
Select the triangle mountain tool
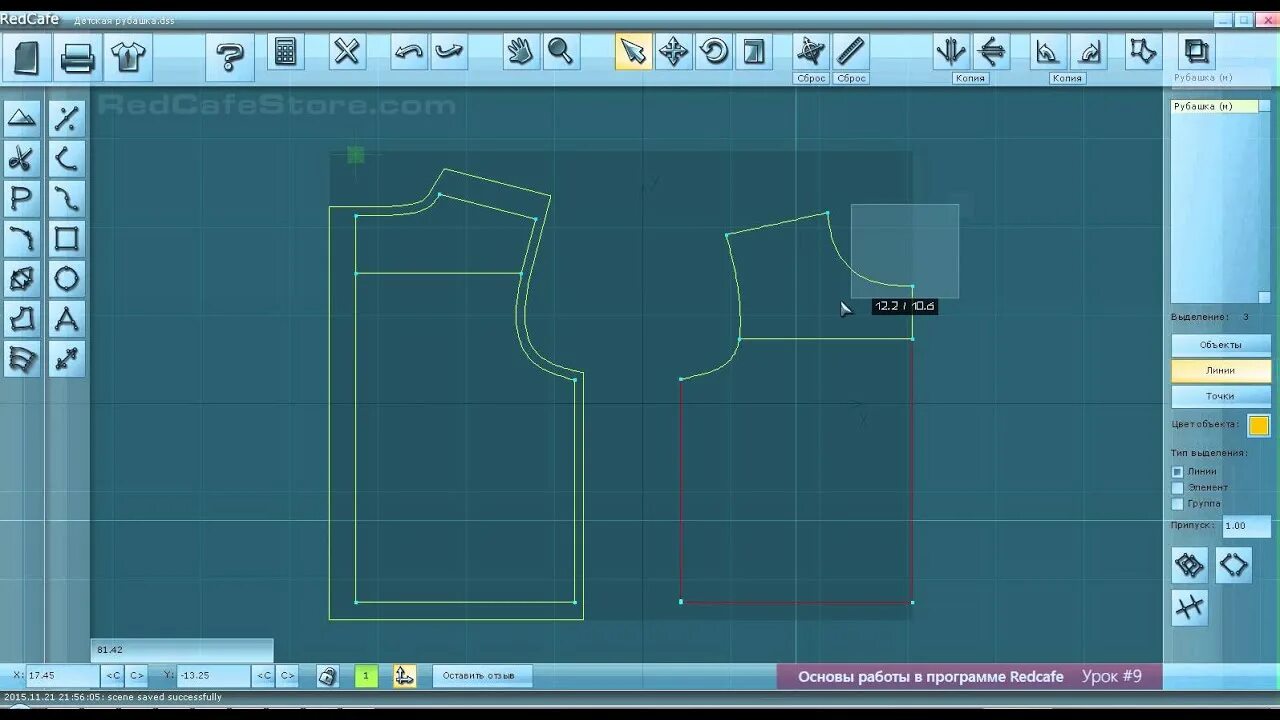(x=22, y=119)
